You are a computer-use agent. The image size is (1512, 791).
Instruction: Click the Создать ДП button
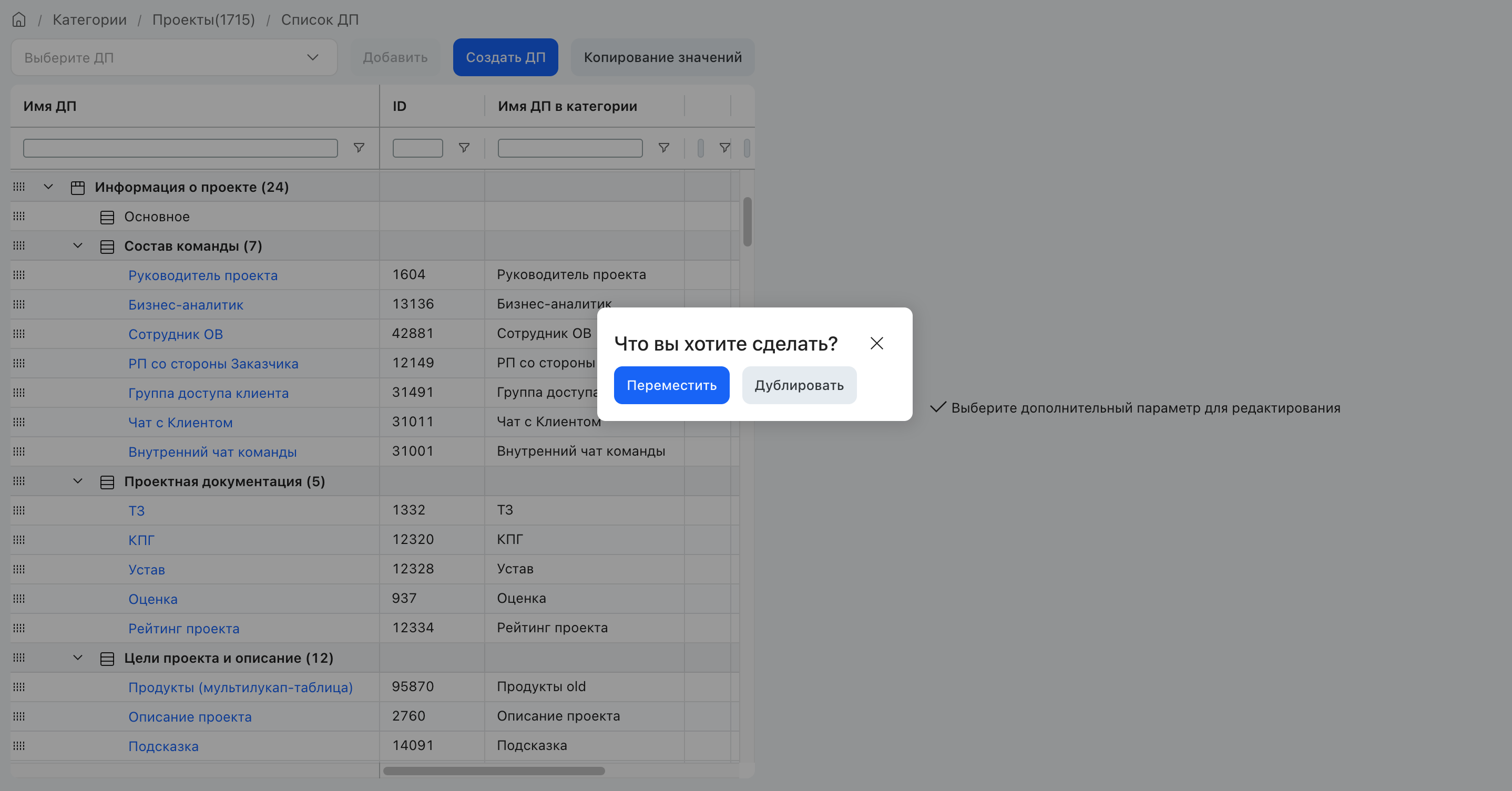tap(505, 57)
